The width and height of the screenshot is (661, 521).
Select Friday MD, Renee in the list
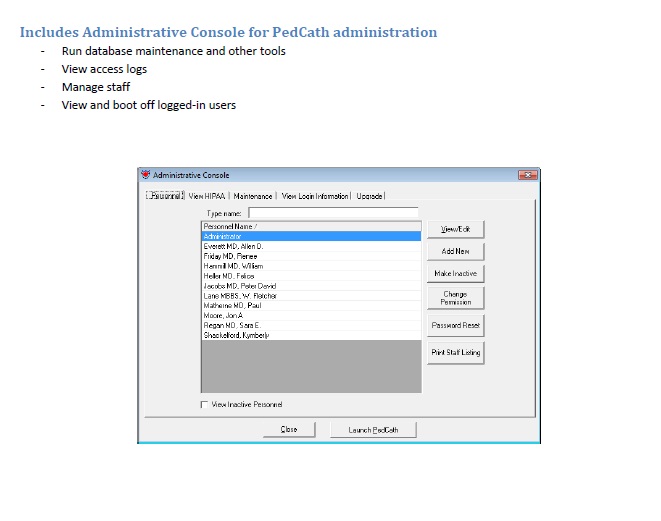point(312,256)
